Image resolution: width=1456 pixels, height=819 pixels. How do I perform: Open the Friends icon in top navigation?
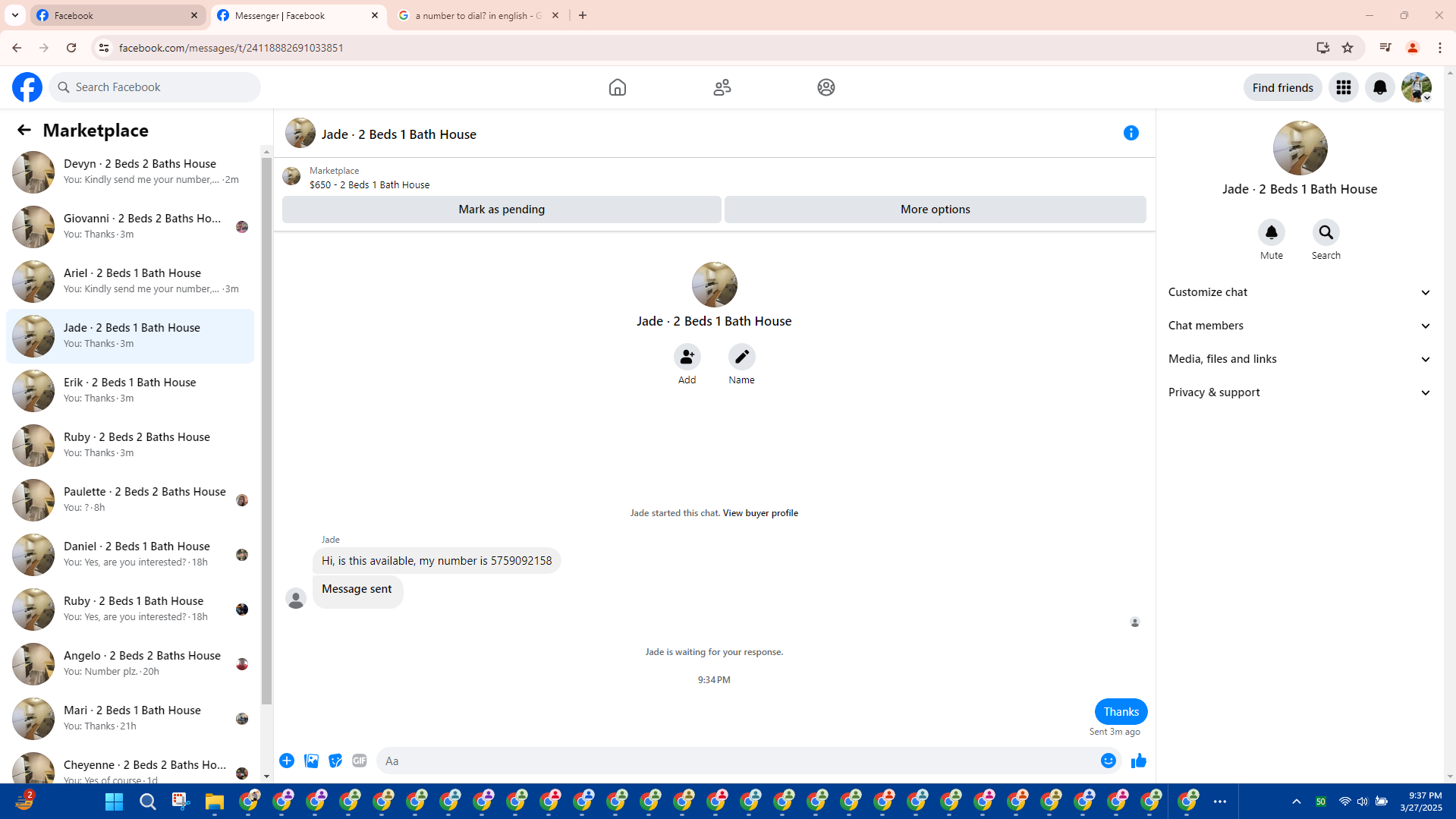click(722, 87)
